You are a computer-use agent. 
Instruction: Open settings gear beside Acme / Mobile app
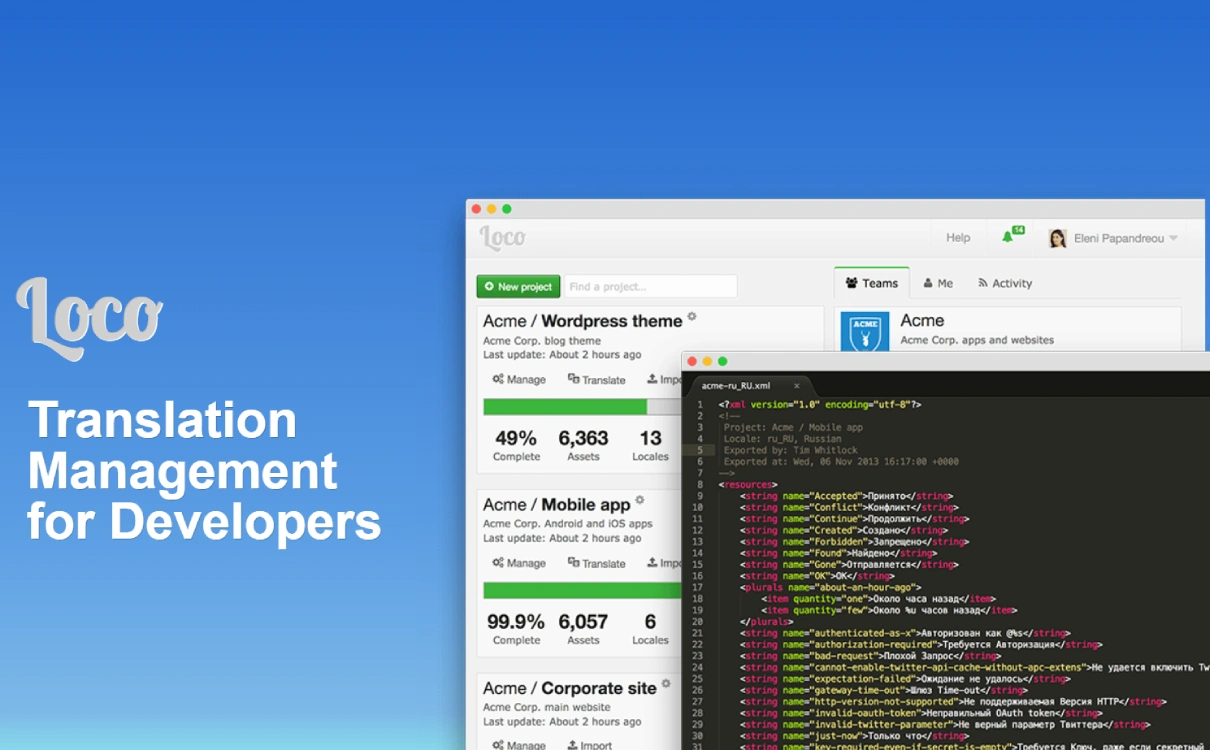pos(640,500)
